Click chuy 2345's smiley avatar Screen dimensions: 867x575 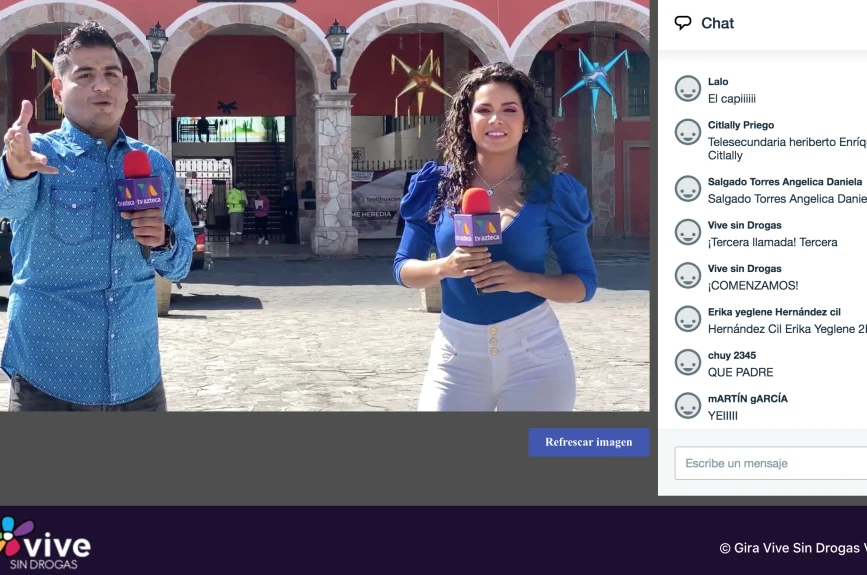click(x=688, y=362)
